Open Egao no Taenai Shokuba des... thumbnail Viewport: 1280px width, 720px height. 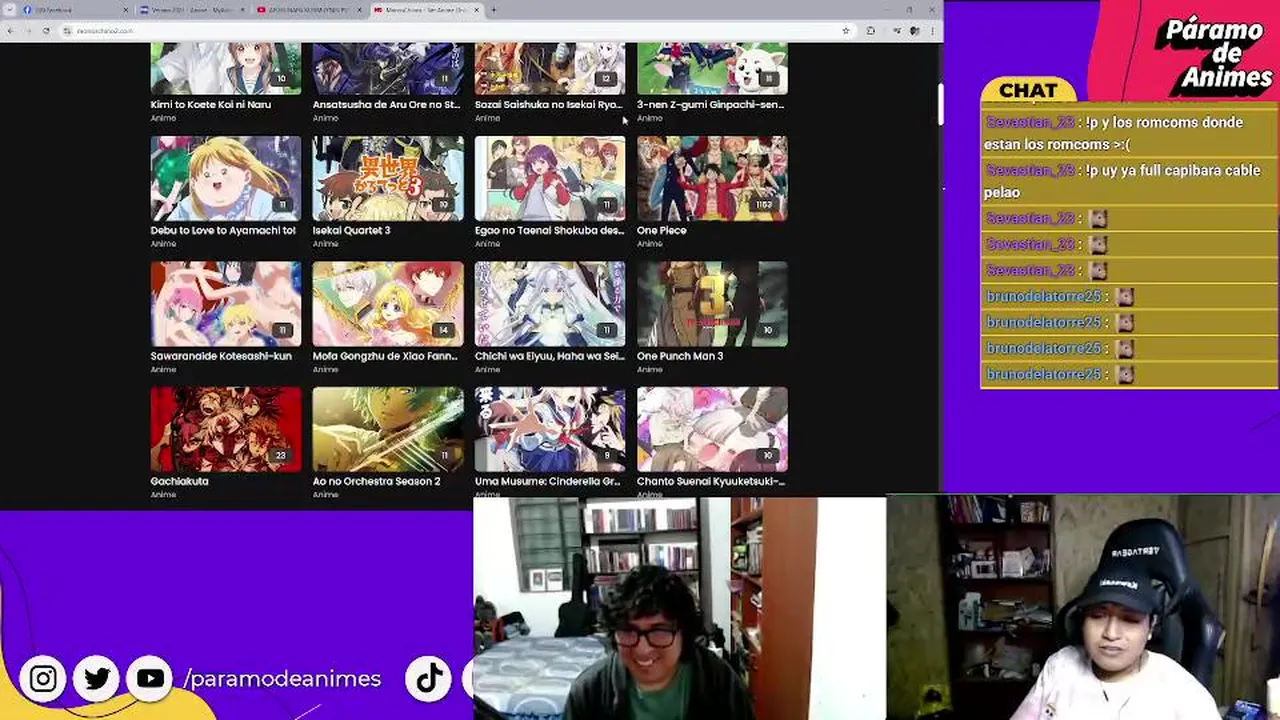[550, 178]
